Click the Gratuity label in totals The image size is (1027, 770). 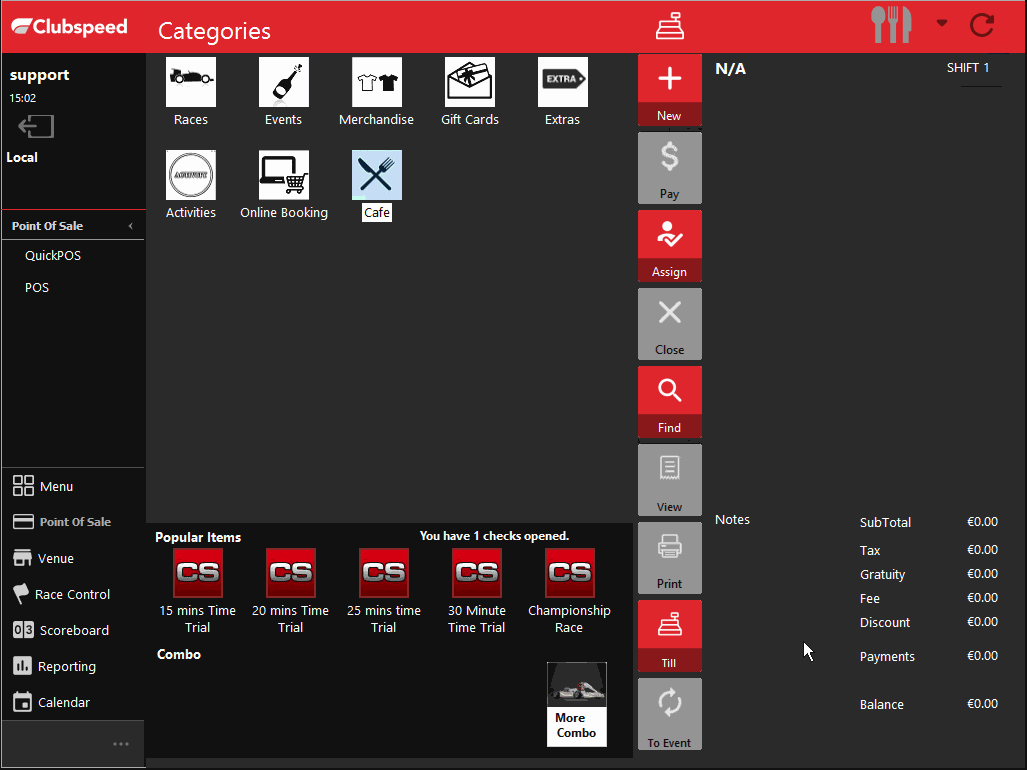coord(882,574)
